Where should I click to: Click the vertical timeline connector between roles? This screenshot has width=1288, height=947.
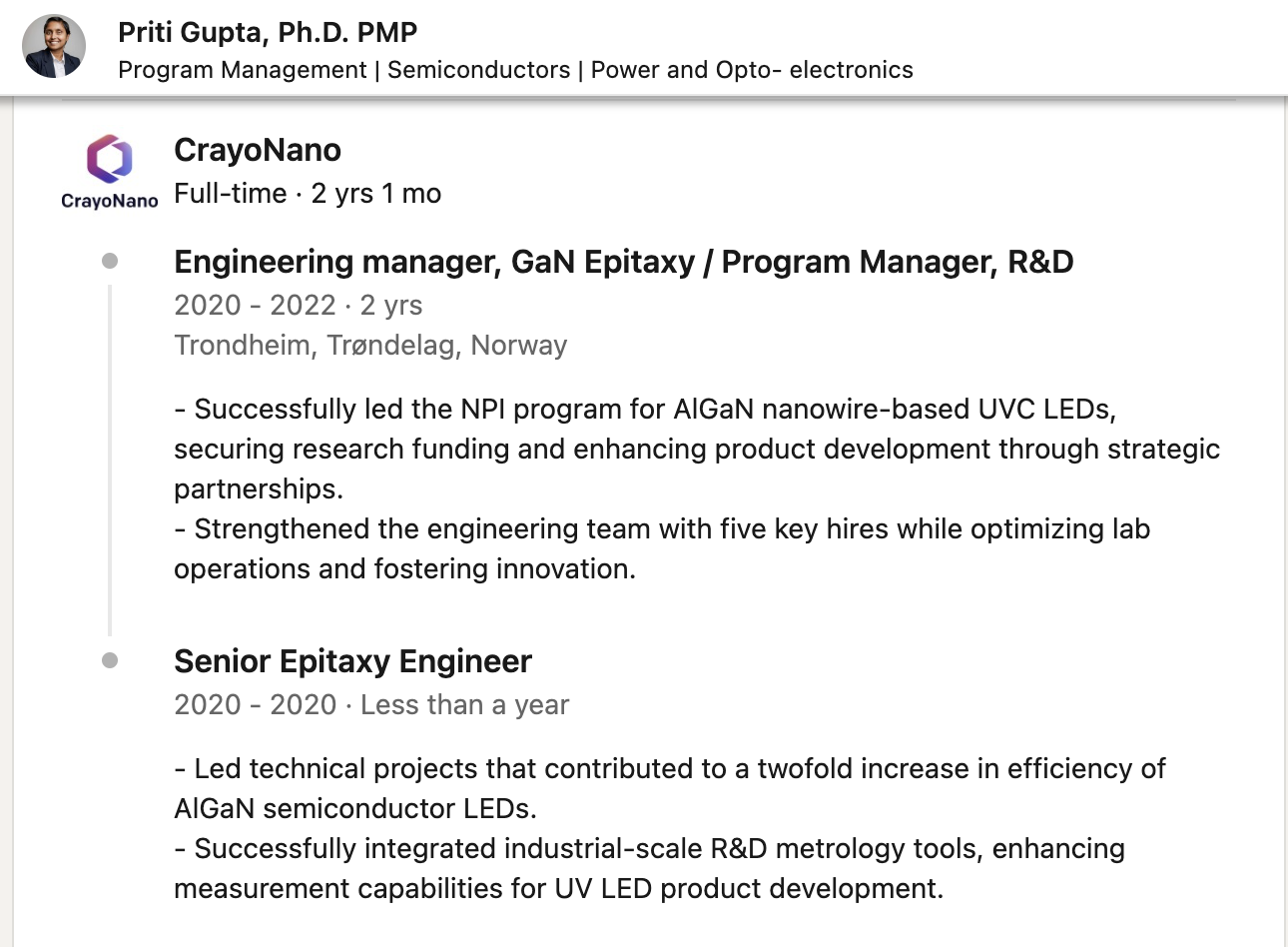point(110,460)
